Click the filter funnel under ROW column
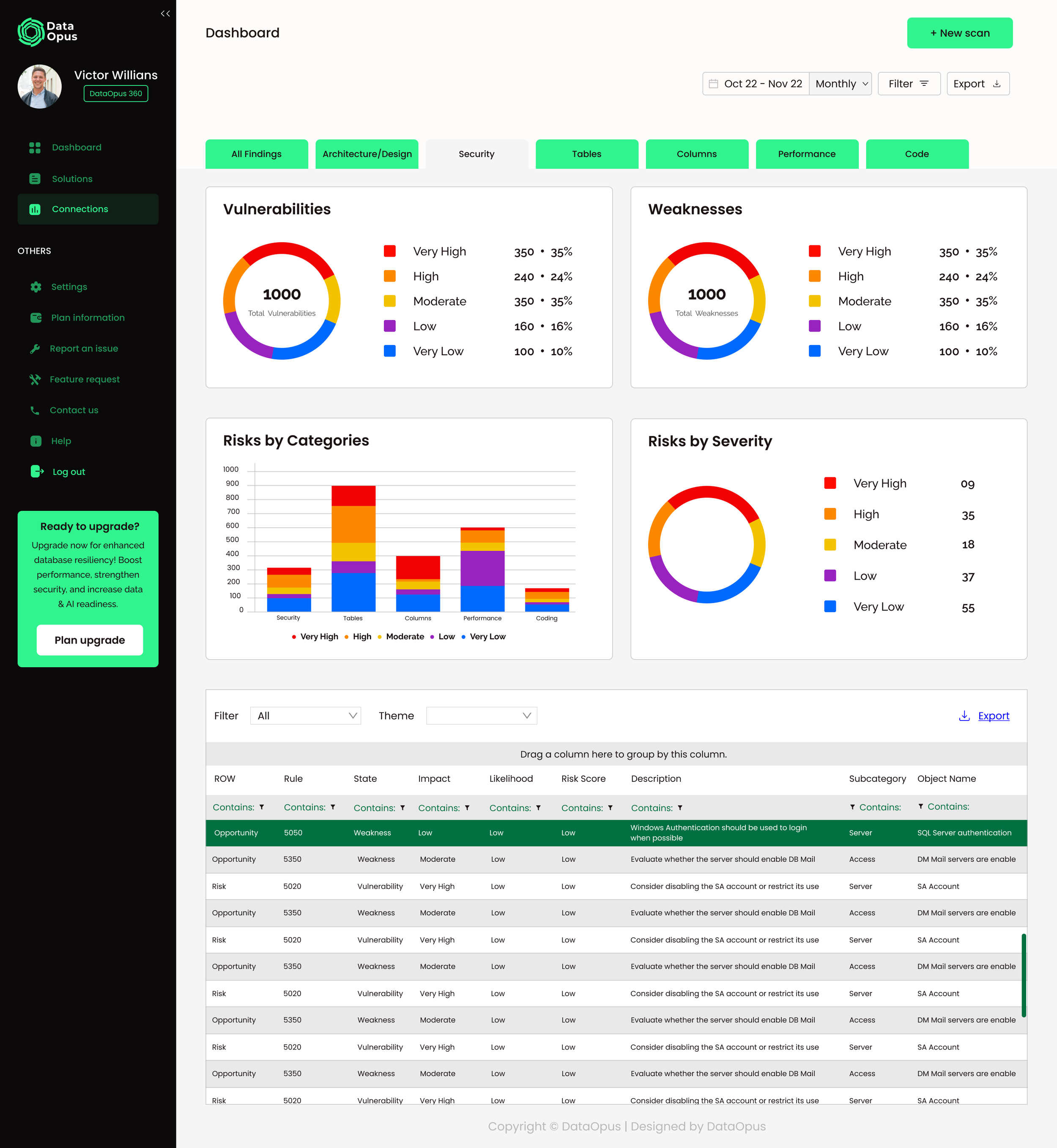This screenshot has width=1057, height=1148. 262,808
